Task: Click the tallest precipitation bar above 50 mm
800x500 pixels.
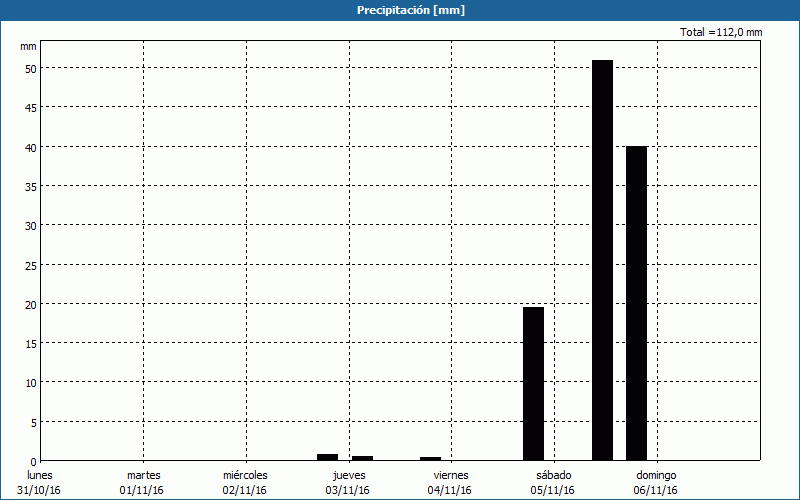Action: (x=602, y=260)
